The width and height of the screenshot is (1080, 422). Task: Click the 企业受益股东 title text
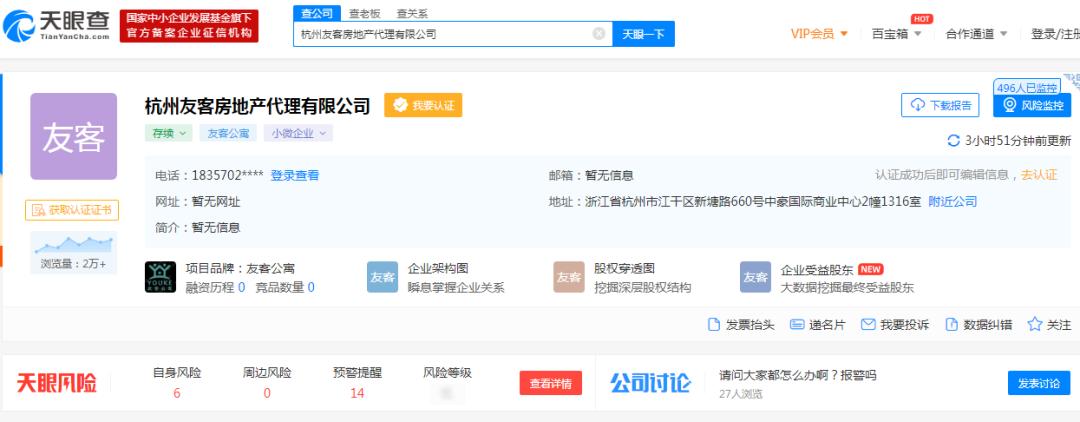817,269
